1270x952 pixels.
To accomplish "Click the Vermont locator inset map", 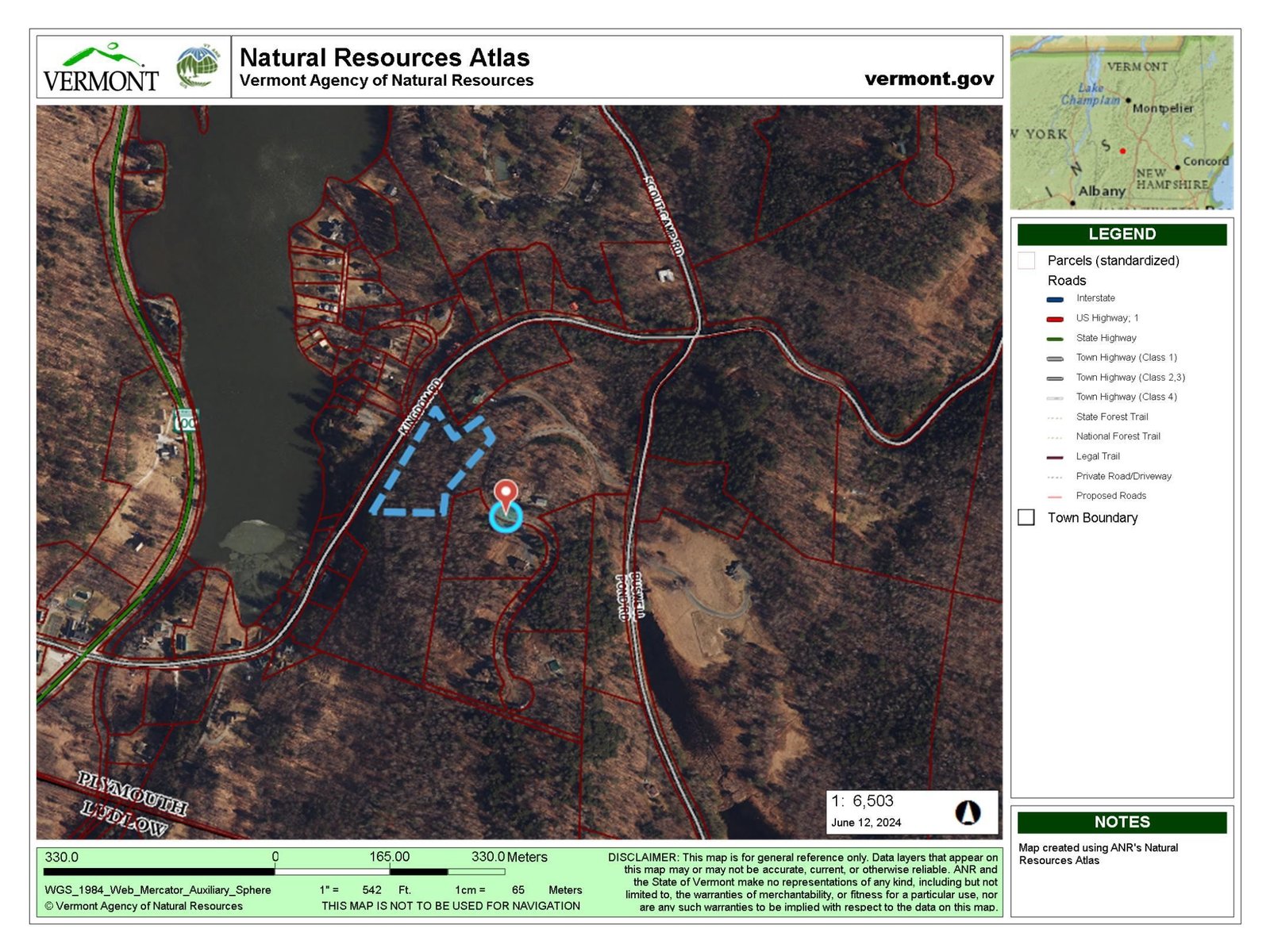I will [1122, 122].
